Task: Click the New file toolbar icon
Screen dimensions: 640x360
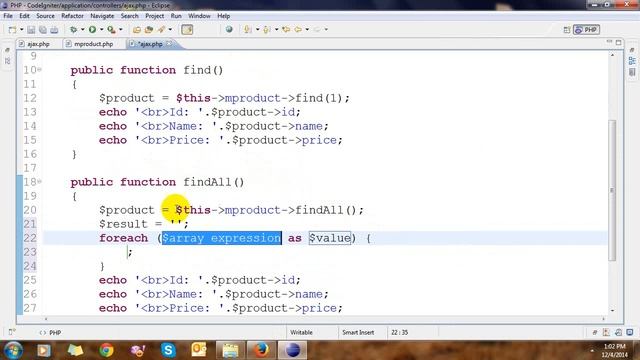Action: (x=13, y=30)
